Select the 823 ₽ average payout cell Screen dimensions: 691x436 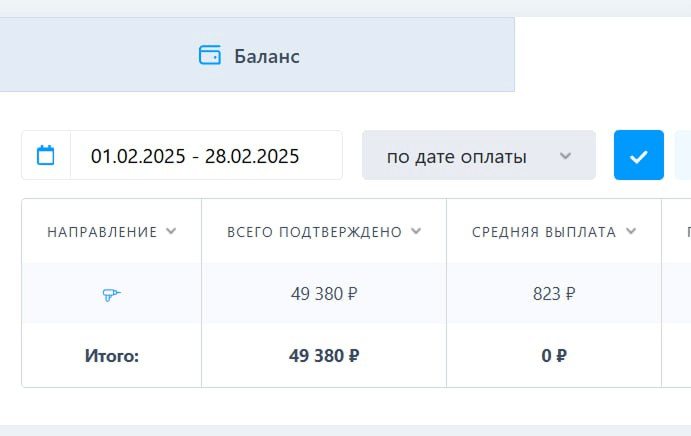coord(554,294)
